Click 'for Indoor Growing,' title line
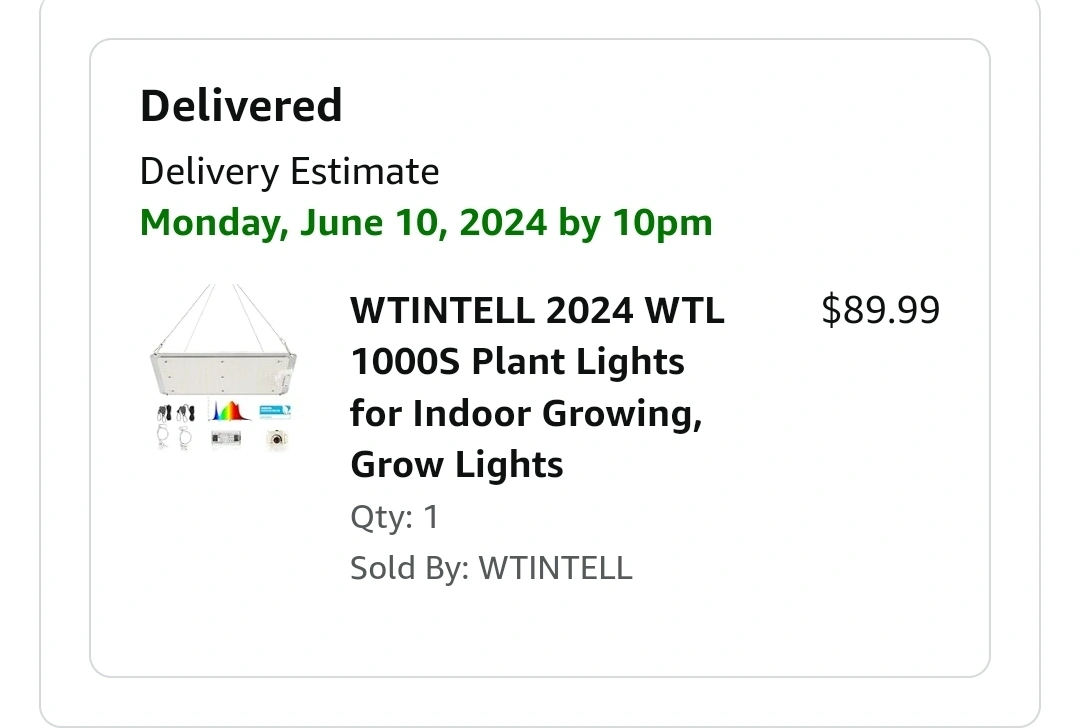Viewport: 1080px width, 728px height. (526, 413)
